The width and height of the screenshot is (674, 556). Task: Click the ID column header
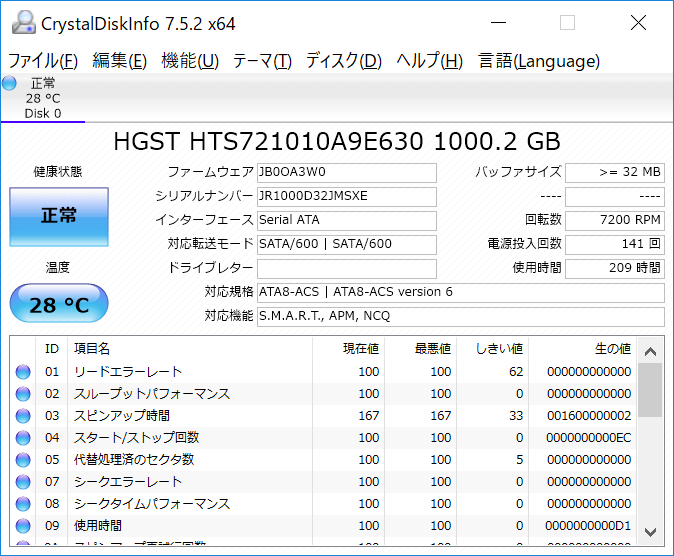[x=52, y=348]
